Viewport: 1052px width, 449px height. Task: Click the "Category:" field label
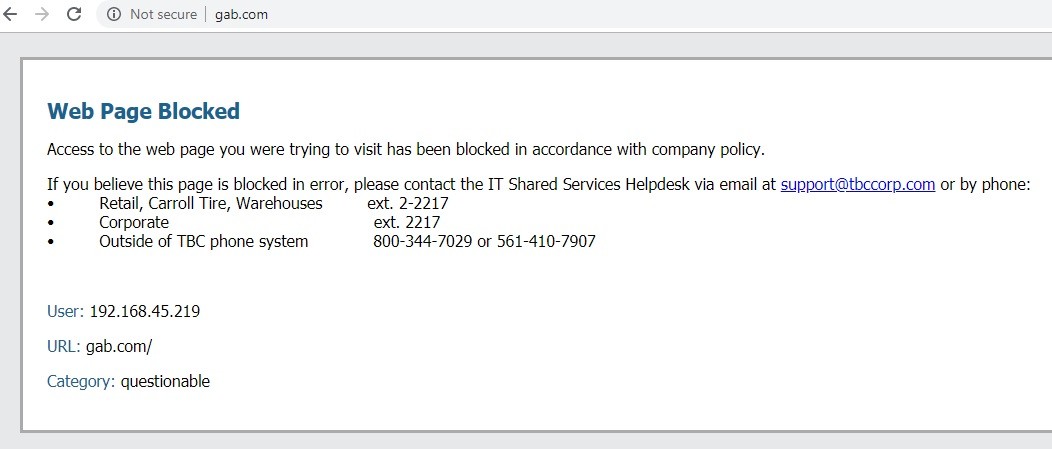(81, 381)
